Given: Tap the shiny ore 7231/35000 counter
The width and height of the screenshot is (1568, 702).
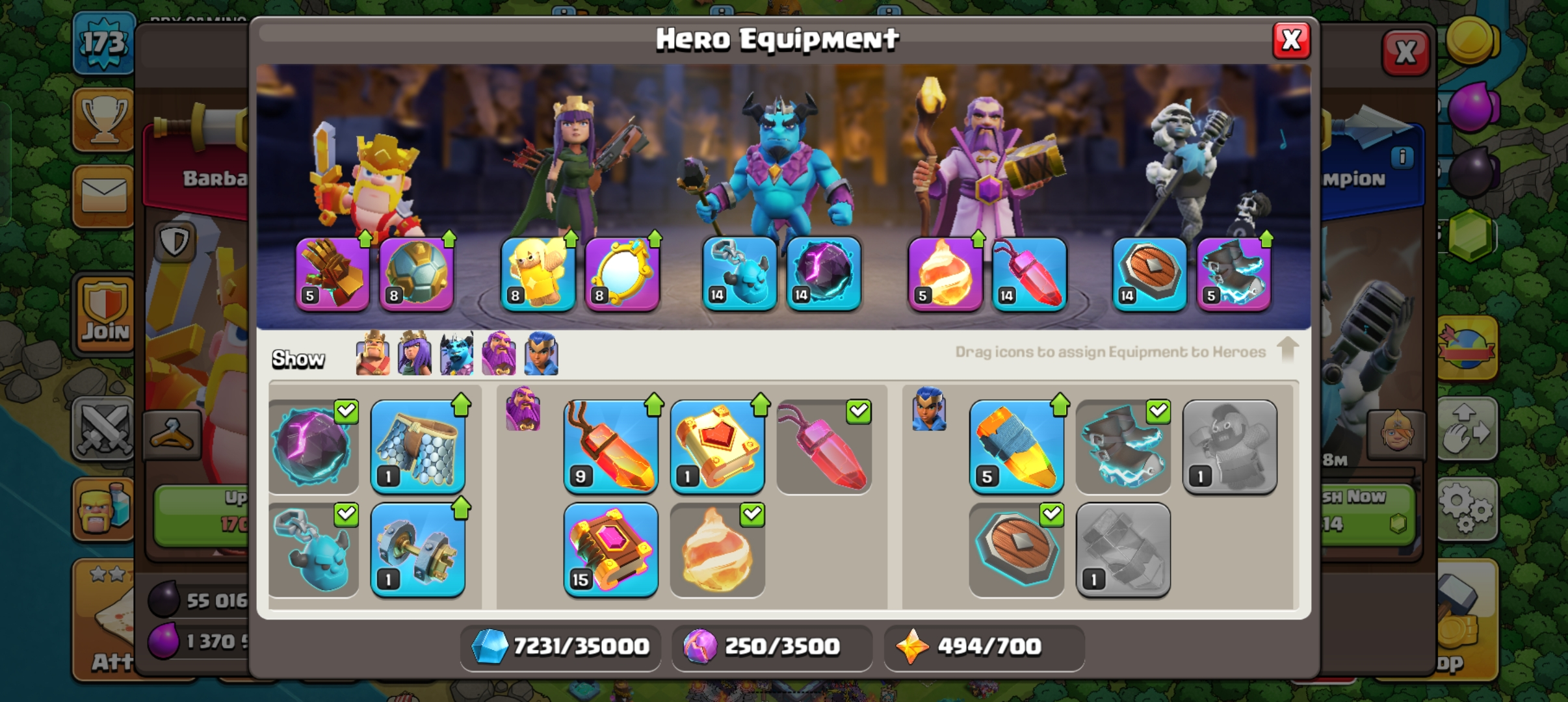Looking at the screenshot, I should pyautogui.click(x=560, y=646).
